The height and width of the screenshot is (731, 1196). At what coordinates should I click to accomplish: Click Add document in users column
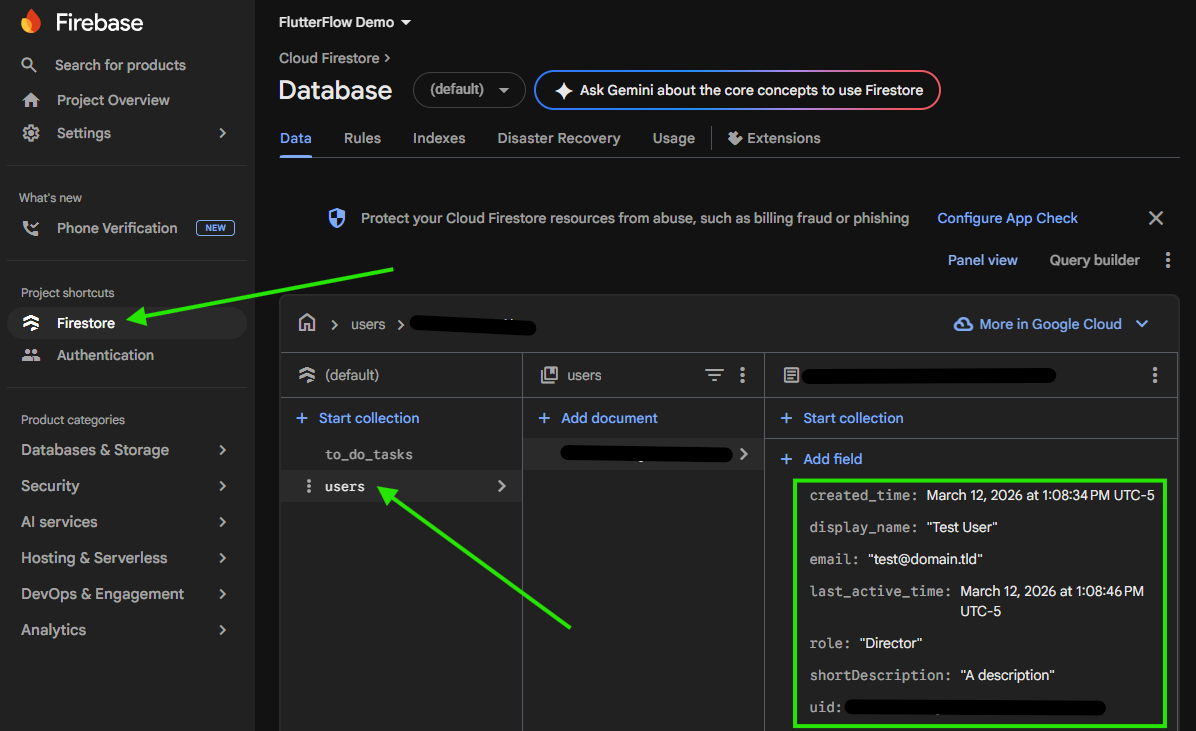(x=609, y=418)
